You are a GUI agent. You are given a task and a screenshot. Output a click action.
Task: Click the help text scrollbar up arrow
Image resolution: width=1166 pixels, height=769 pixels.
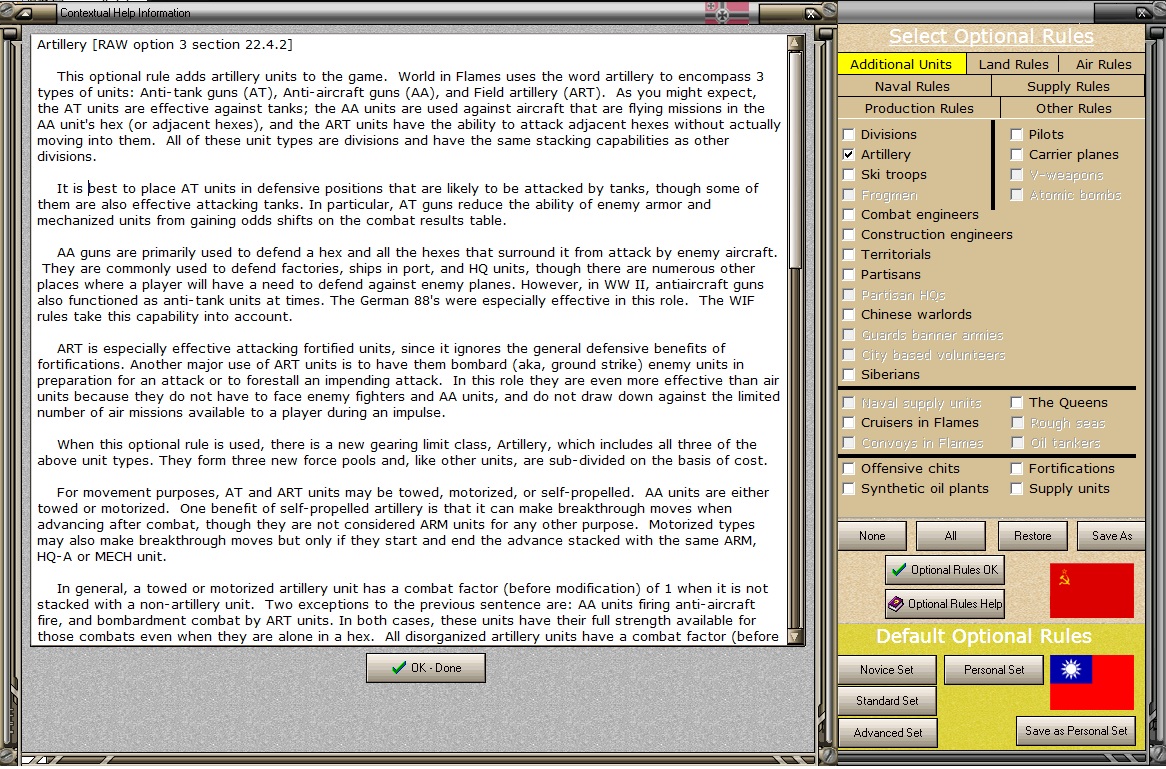coord(795,42)
